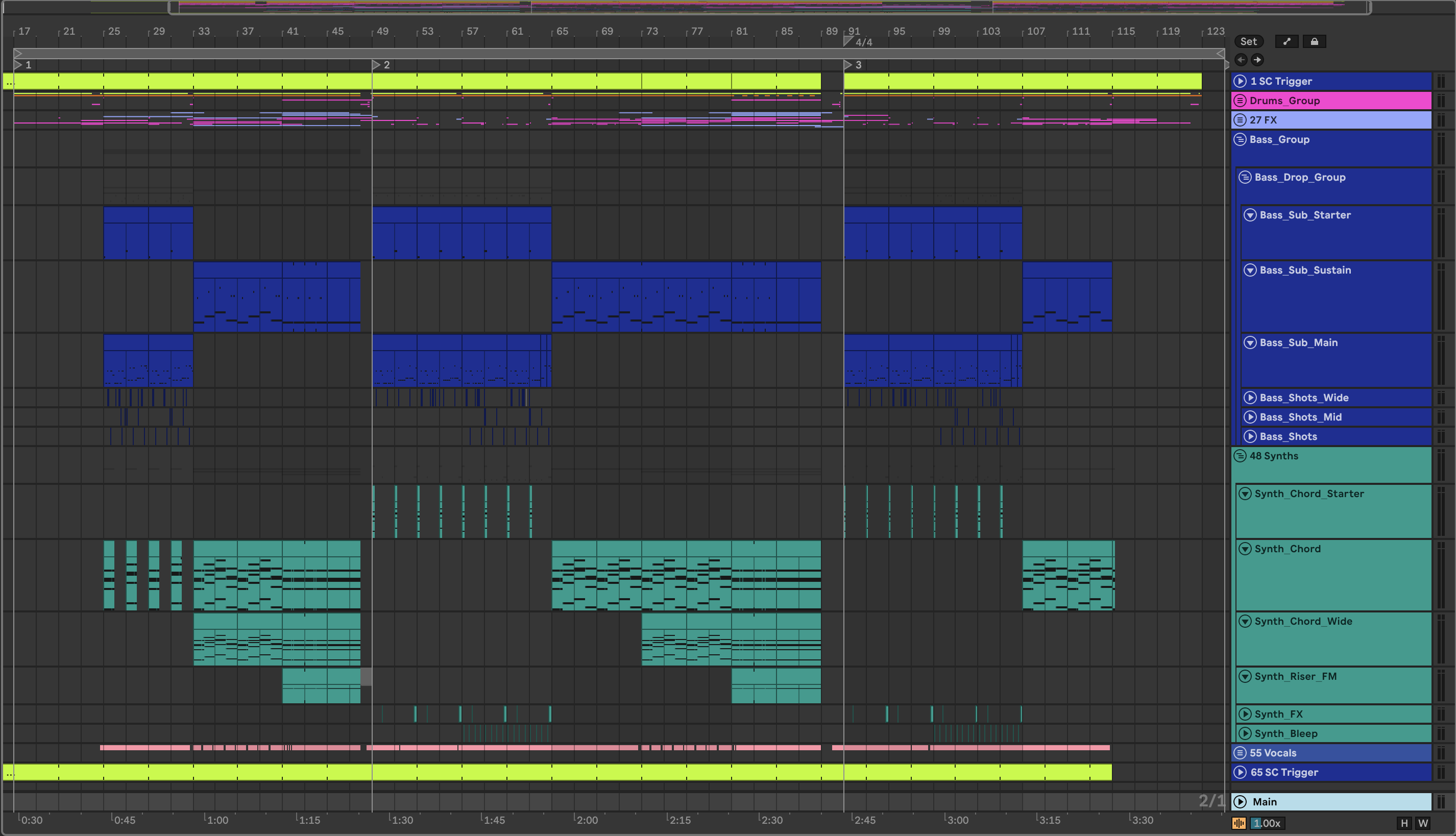The width and height of the screenshot is (1456, 836).
Task: Toggle the orange waveform button
Action: point(1239,823)
